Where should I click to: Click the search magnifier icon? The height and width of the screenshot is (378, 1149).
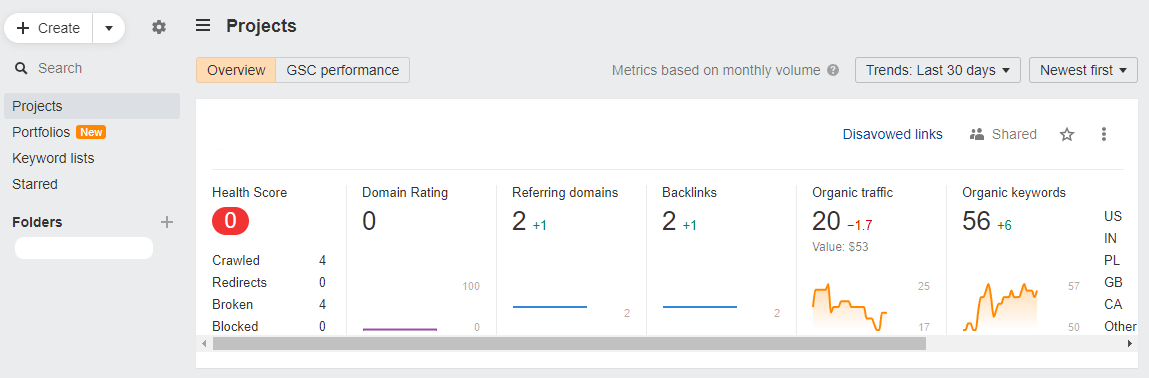(21, 68)
